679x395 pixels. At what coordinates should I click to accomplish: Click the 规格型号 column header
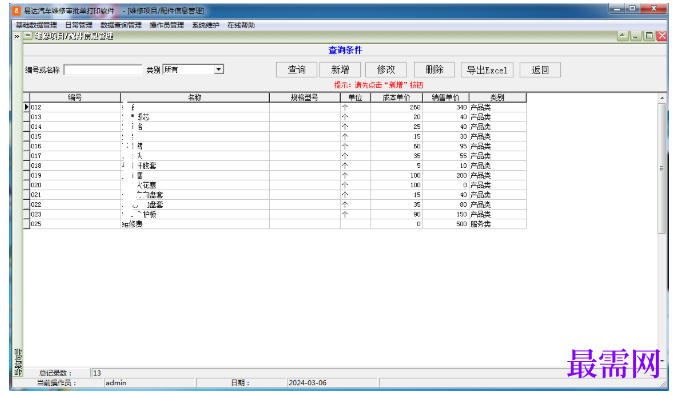(305, 97)
